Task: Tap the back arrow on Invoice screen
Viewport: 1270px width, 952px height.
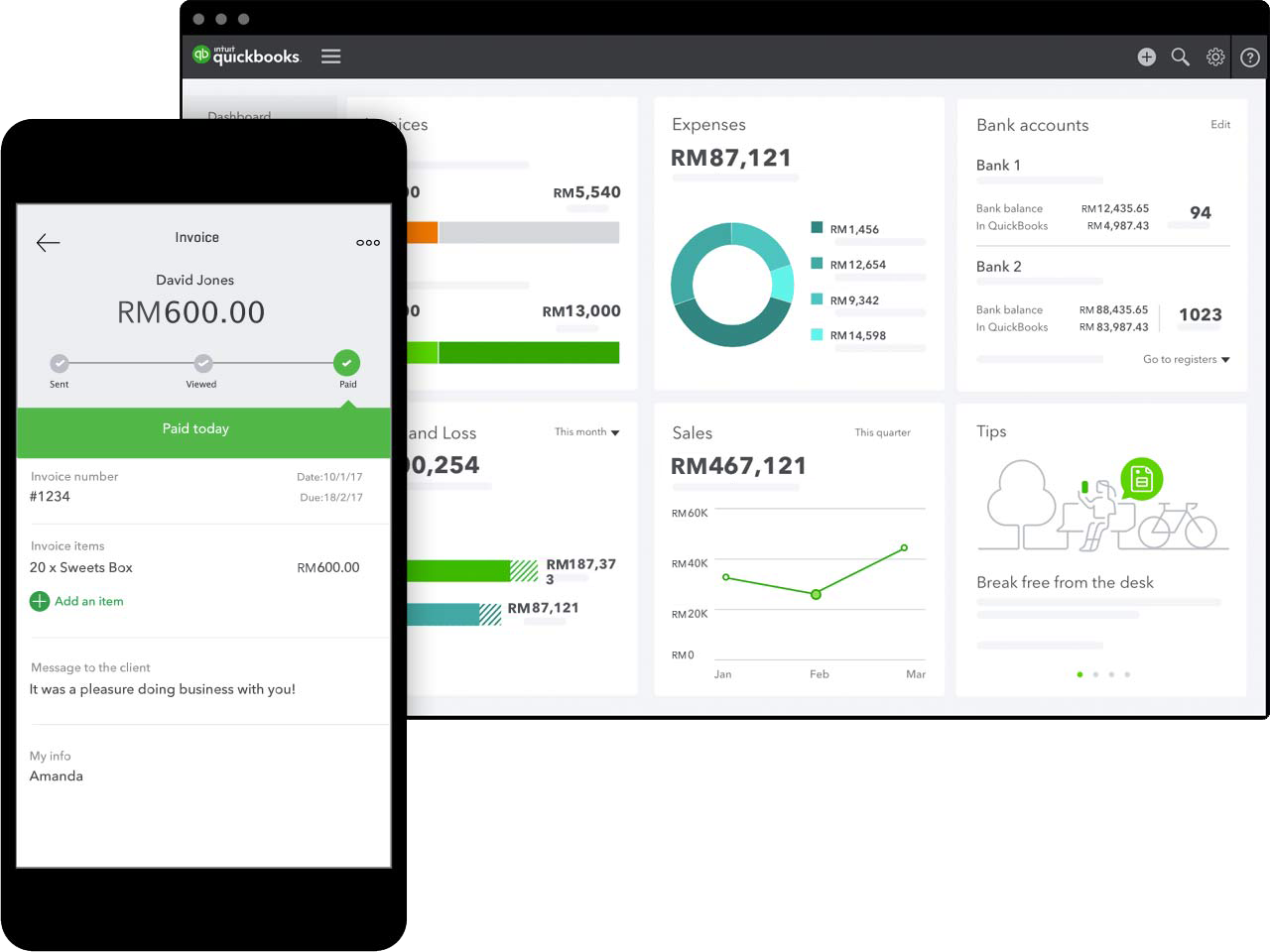Action: pos(48,242)
